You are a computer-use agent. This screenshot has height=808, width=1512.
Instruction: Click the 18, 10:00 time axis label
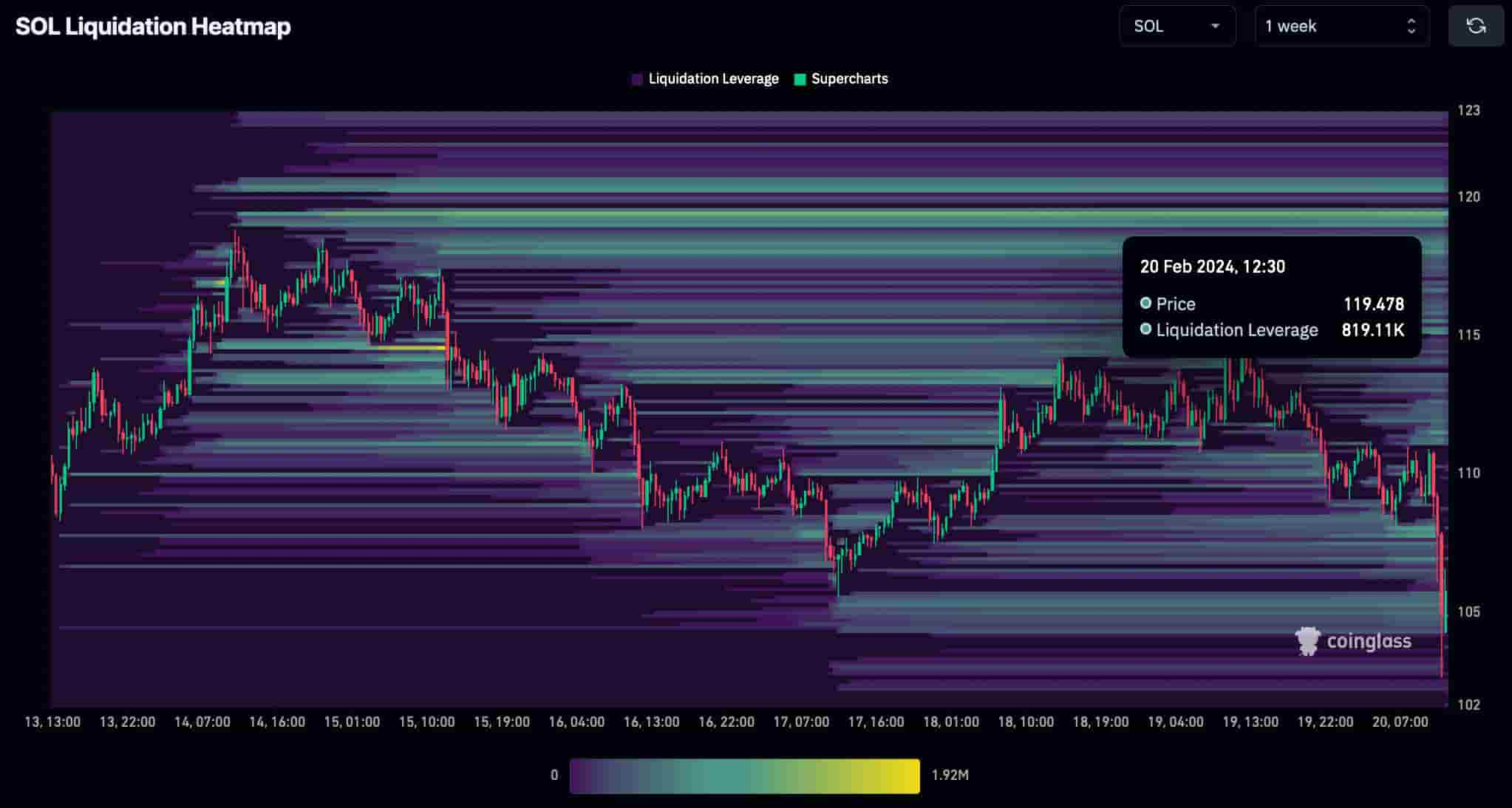point(1026,722)
